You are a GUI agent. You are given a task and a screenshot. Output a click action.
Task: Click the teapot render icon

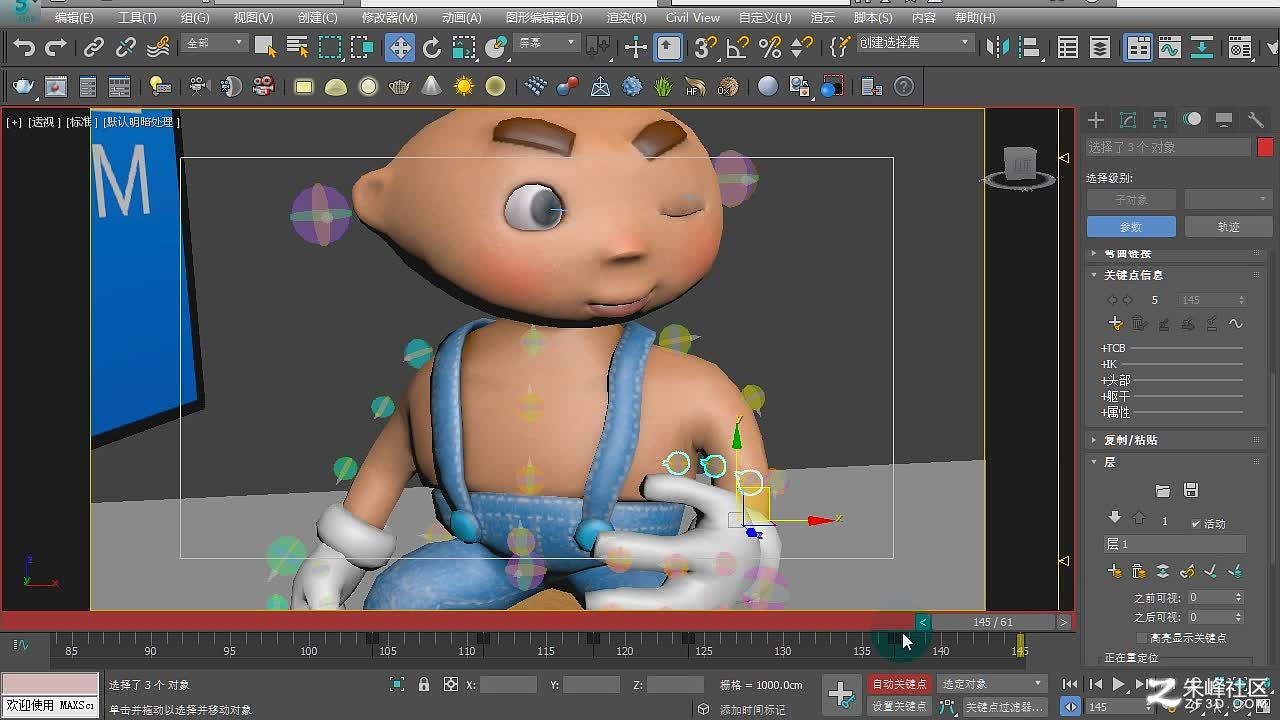tap(24, 87)
